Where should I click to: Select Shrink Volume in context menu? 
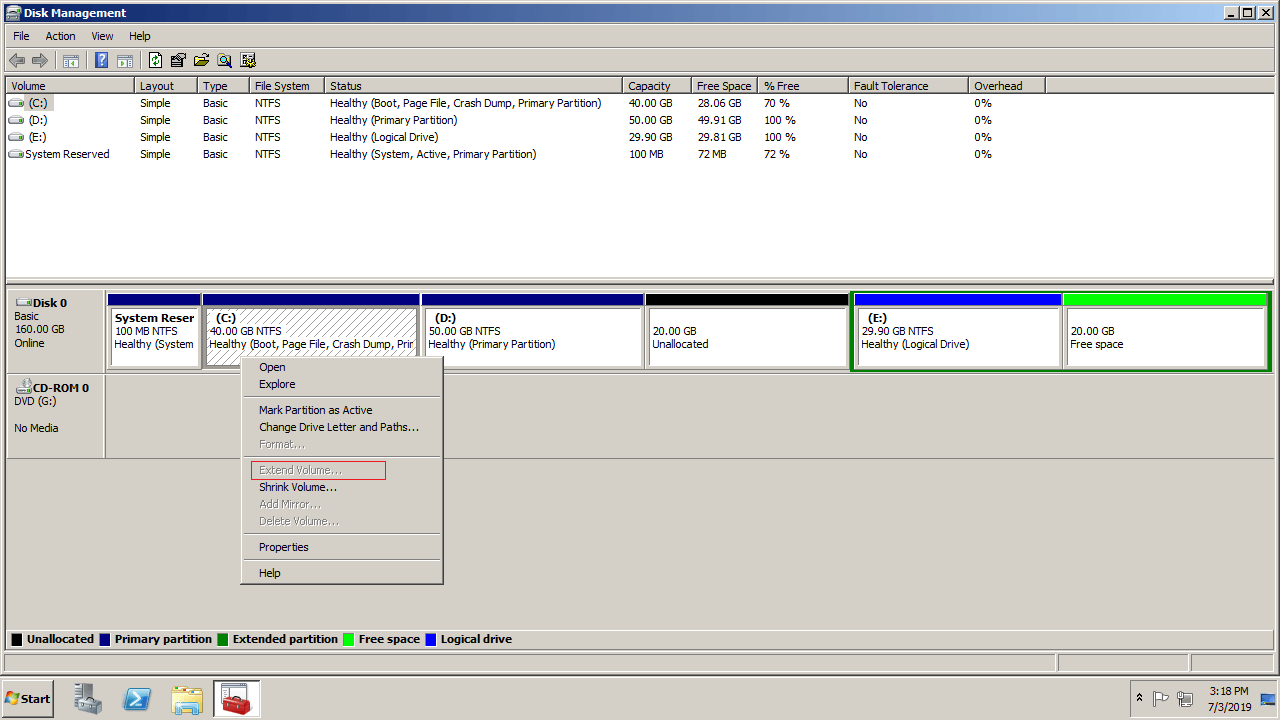point(298,487)
